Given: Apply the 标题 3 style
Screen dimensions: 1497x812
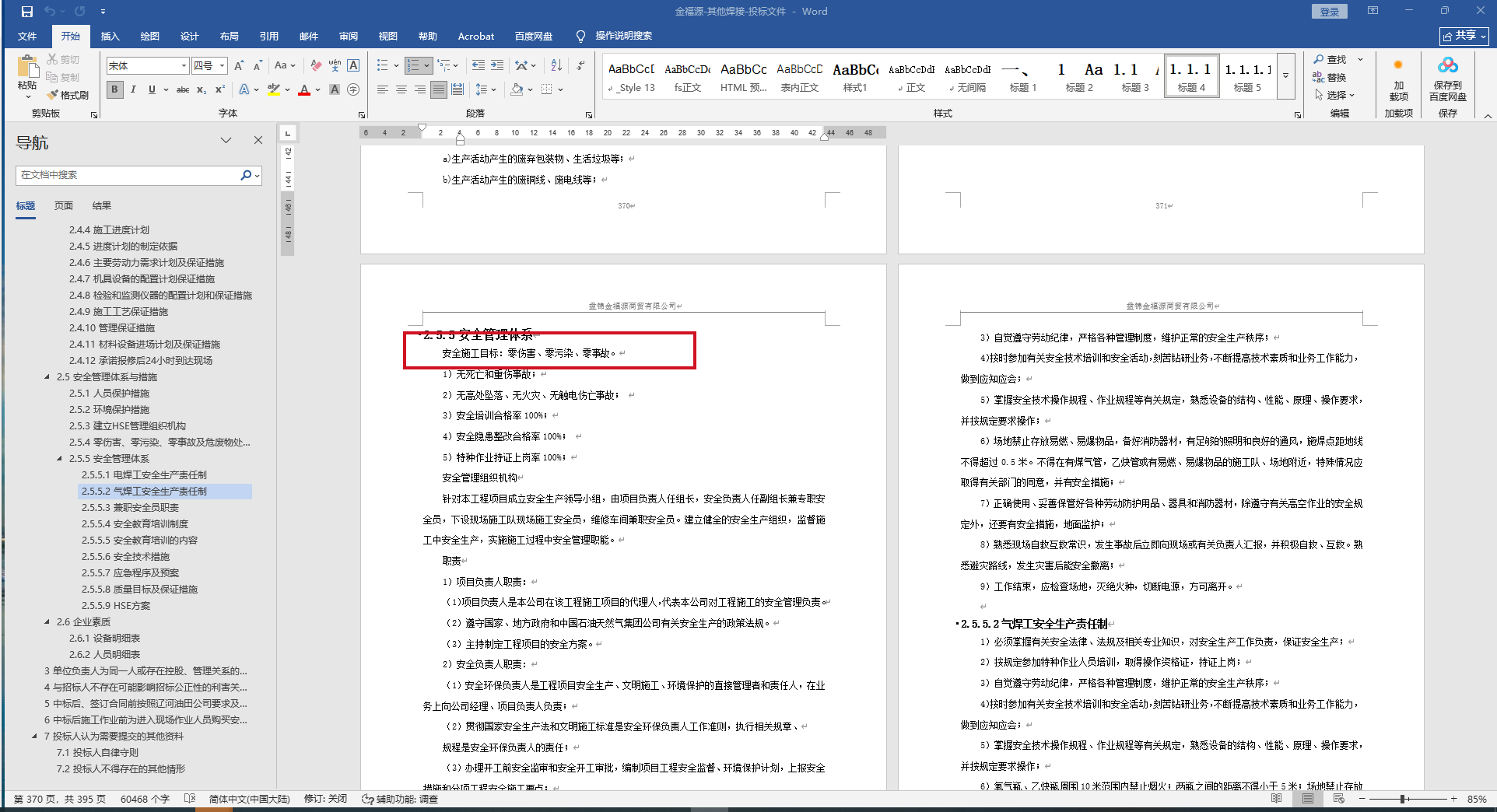Looking at the screenshot, I should pos(1135,75).
